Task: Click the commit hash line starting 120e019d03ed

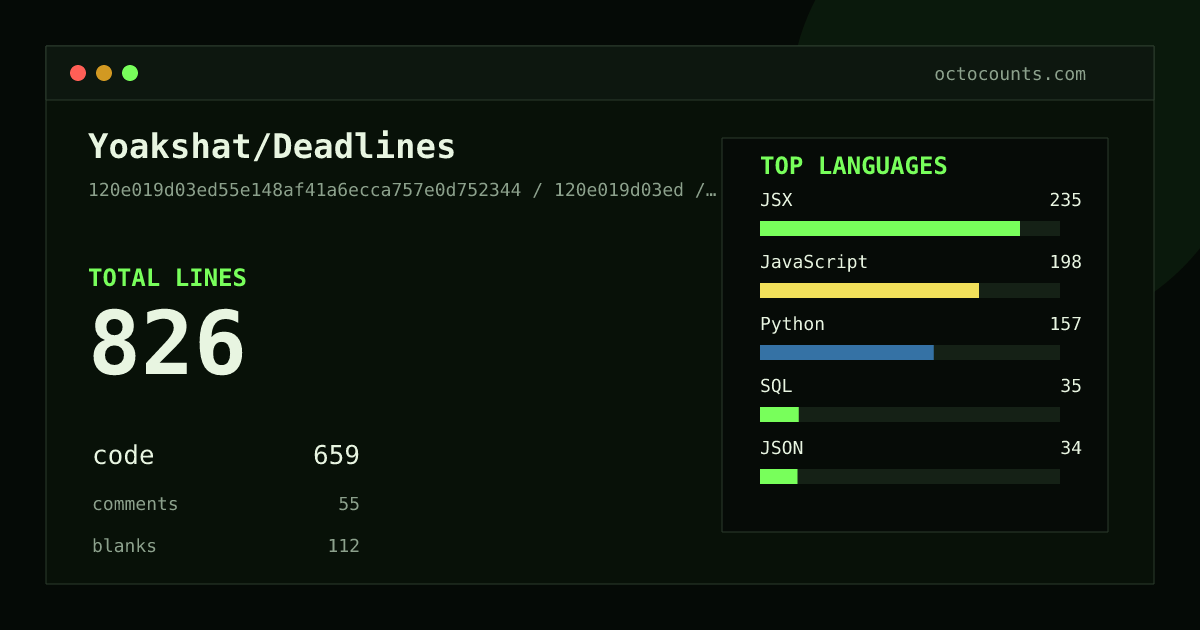Action: click(x=402, y=190)
